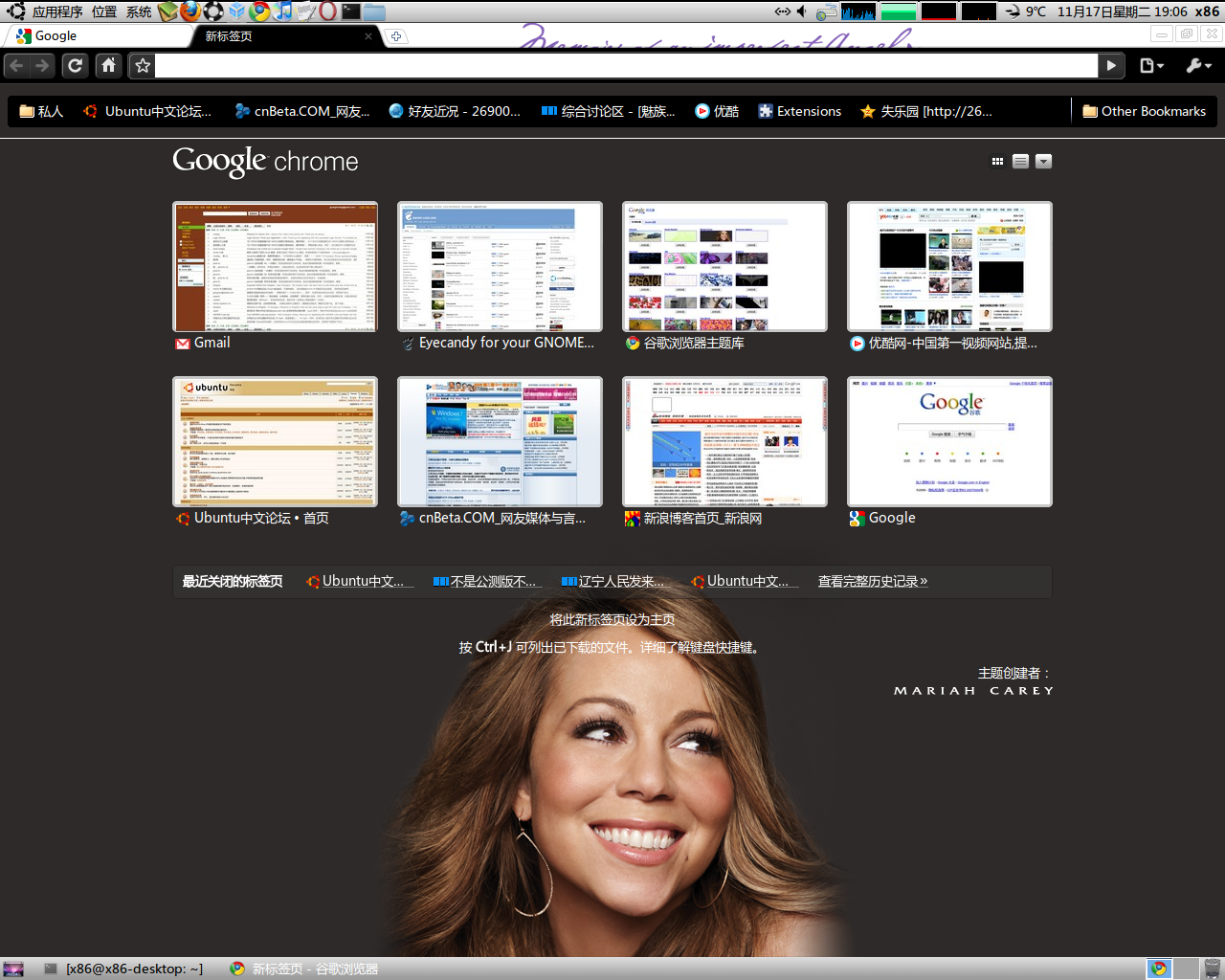Image resolution: width=1225 pixels, height=980 pixels.
Task: Switch to thumbnail grid view
Action: [997, 162]
